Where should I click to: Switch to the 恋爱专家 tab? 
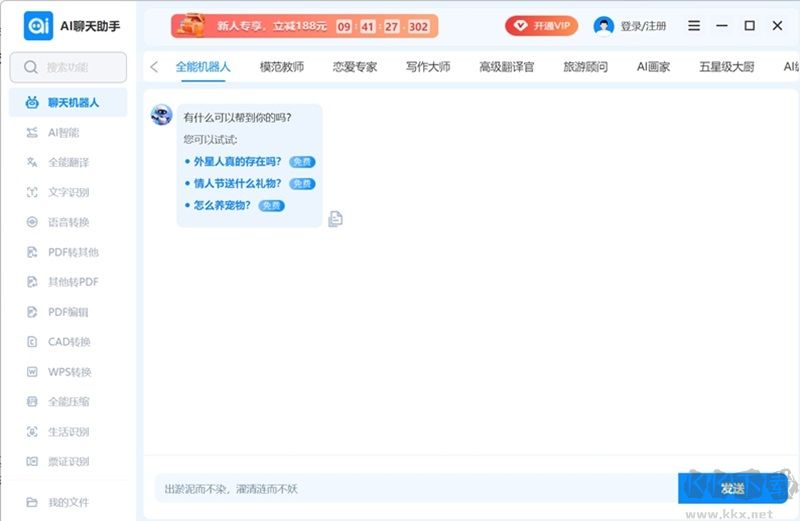click(x=355, y=67)
